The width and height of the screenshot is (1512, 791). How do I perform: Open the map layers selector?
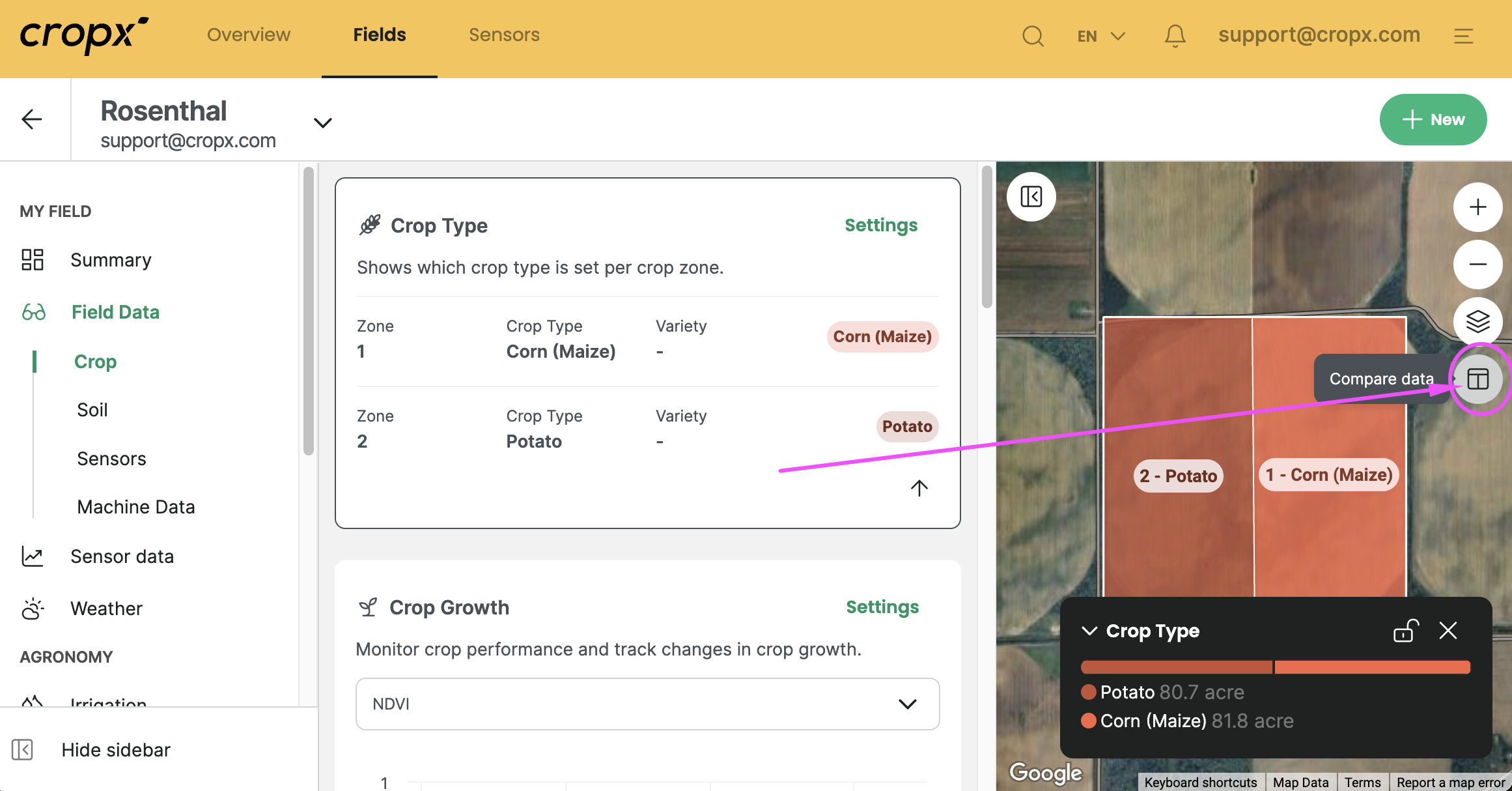(1477, 321)
